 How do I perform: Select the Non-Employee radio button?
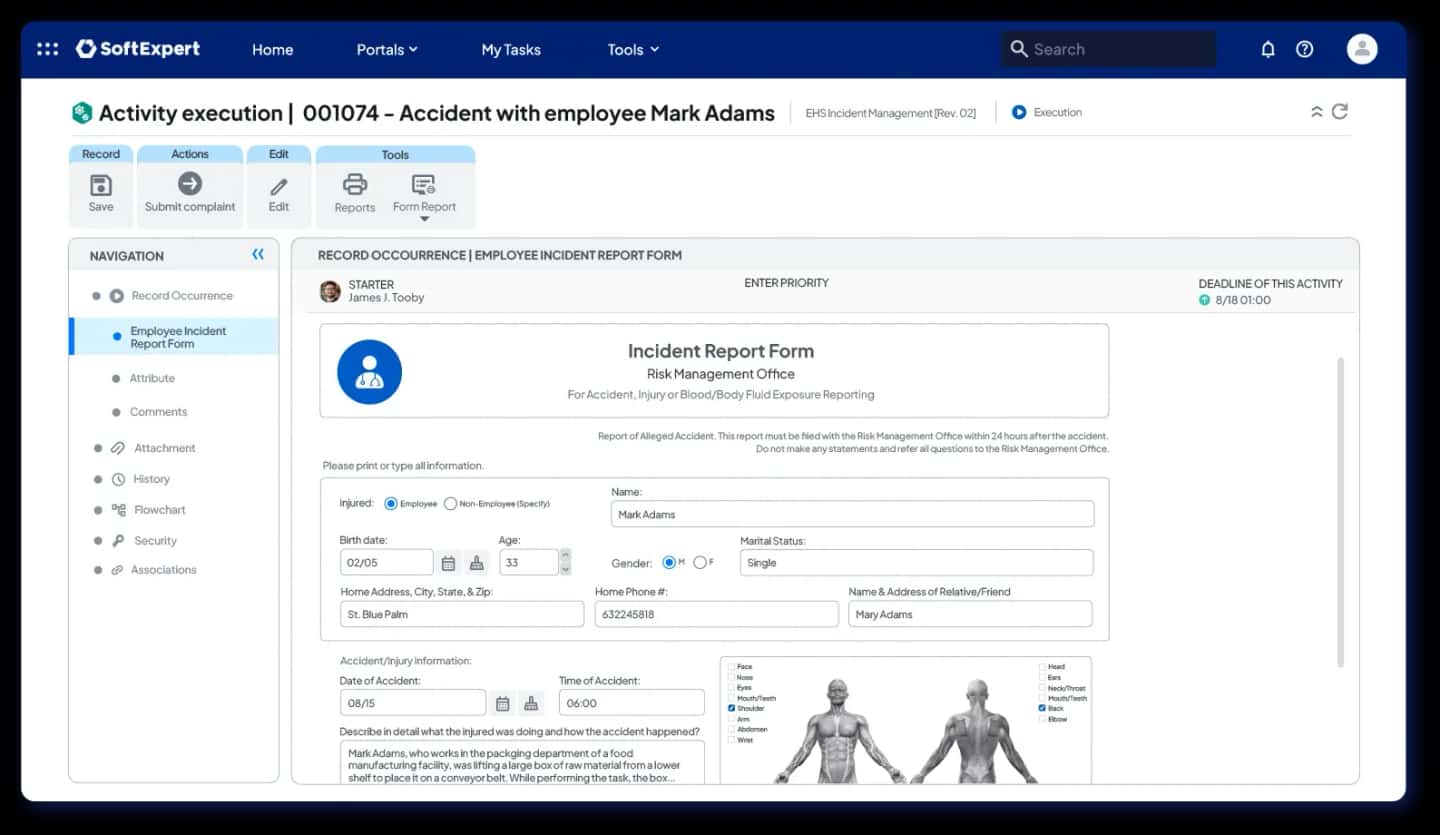point(450,504)
